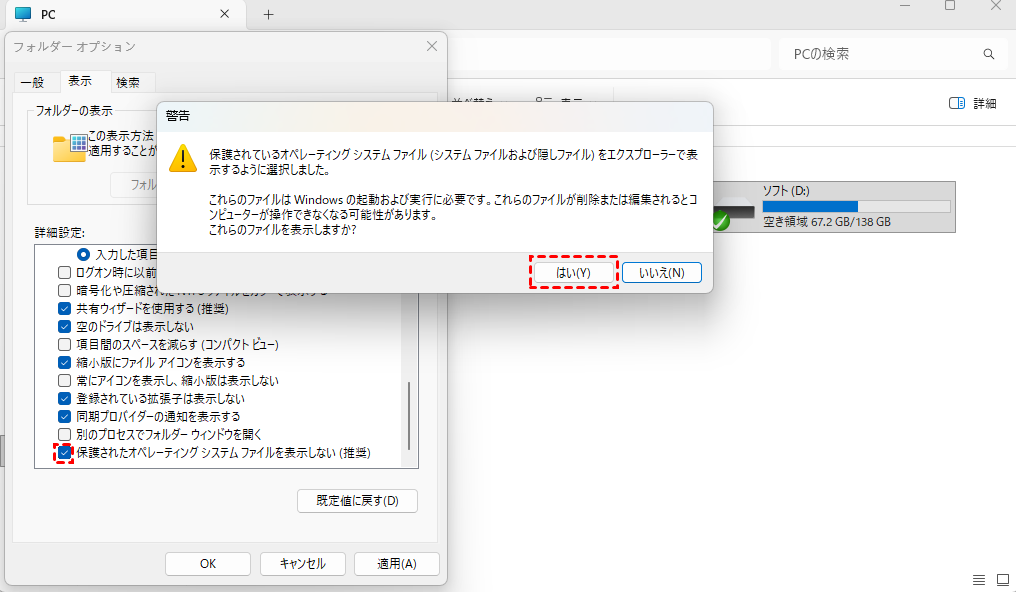1016x592 pixels.
Task: Switch to thumbnail view icon at bottom right
Action: pyautogui.click(x=1001, y=580)
